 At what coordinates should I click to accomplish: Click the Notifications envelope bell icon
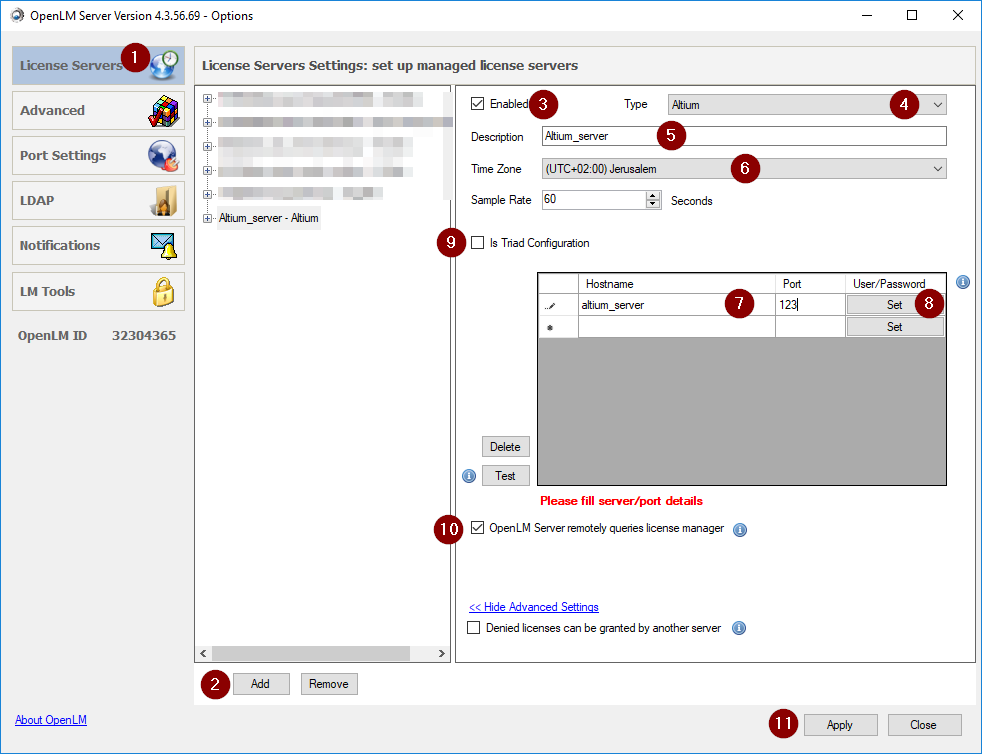coord(163,246)
